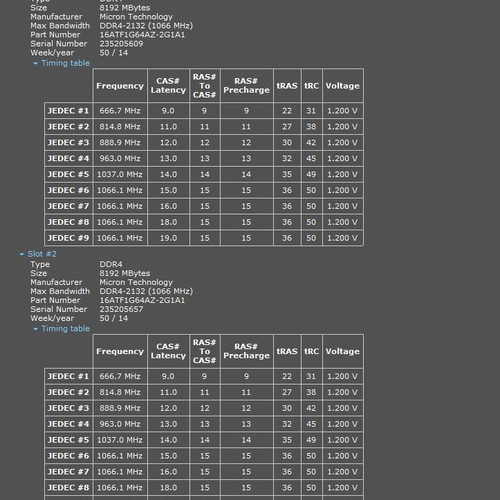
Task: Select the JEDEC #9 row header in the upper table
Action: [68, 238]
